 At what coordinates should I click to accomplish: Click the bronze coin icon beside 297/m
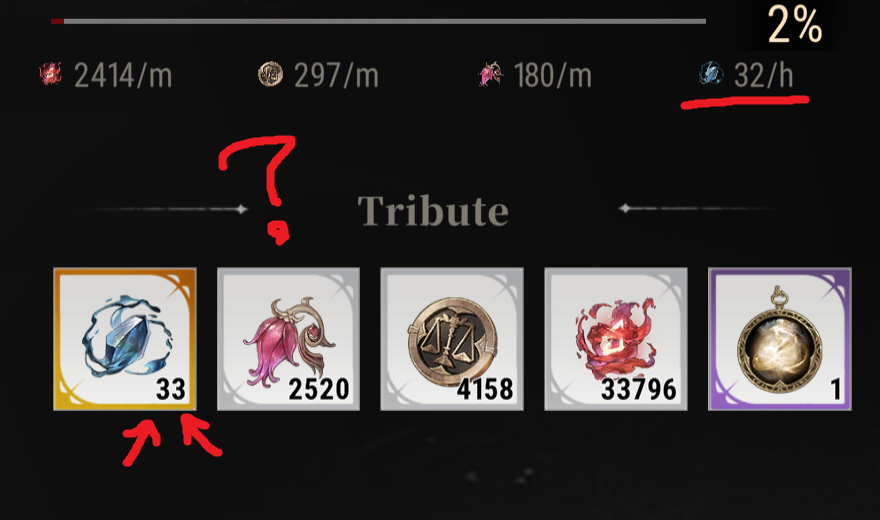(270, 74)
